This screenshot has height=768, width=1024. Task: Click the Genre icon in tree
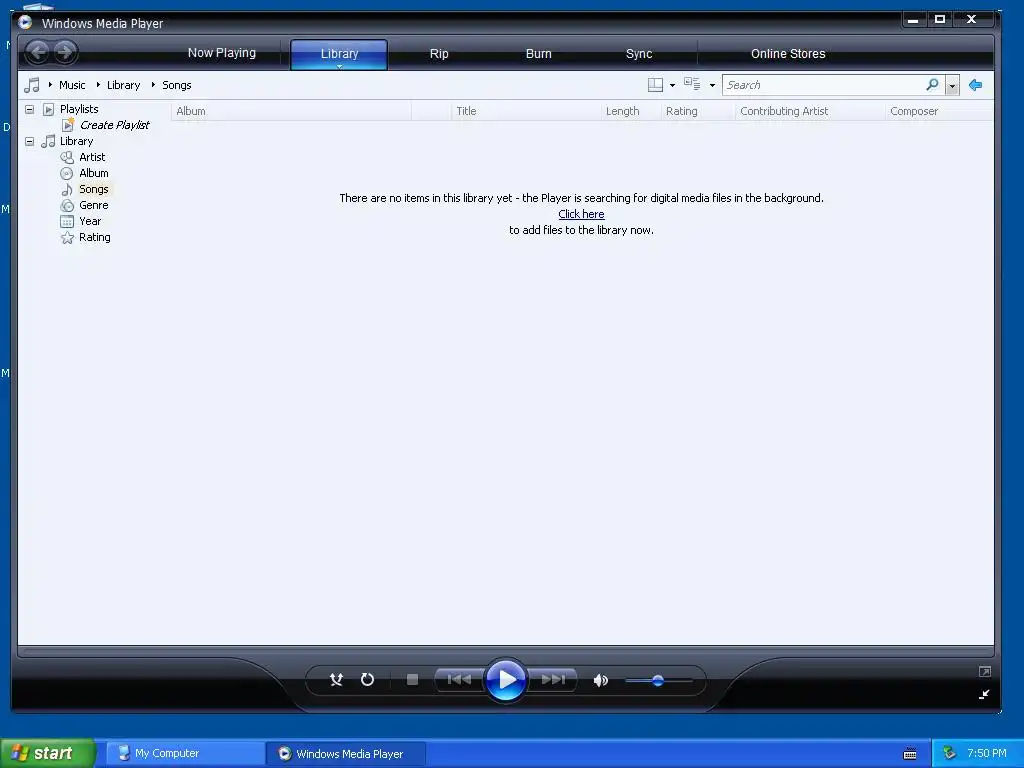click(67, 205)
